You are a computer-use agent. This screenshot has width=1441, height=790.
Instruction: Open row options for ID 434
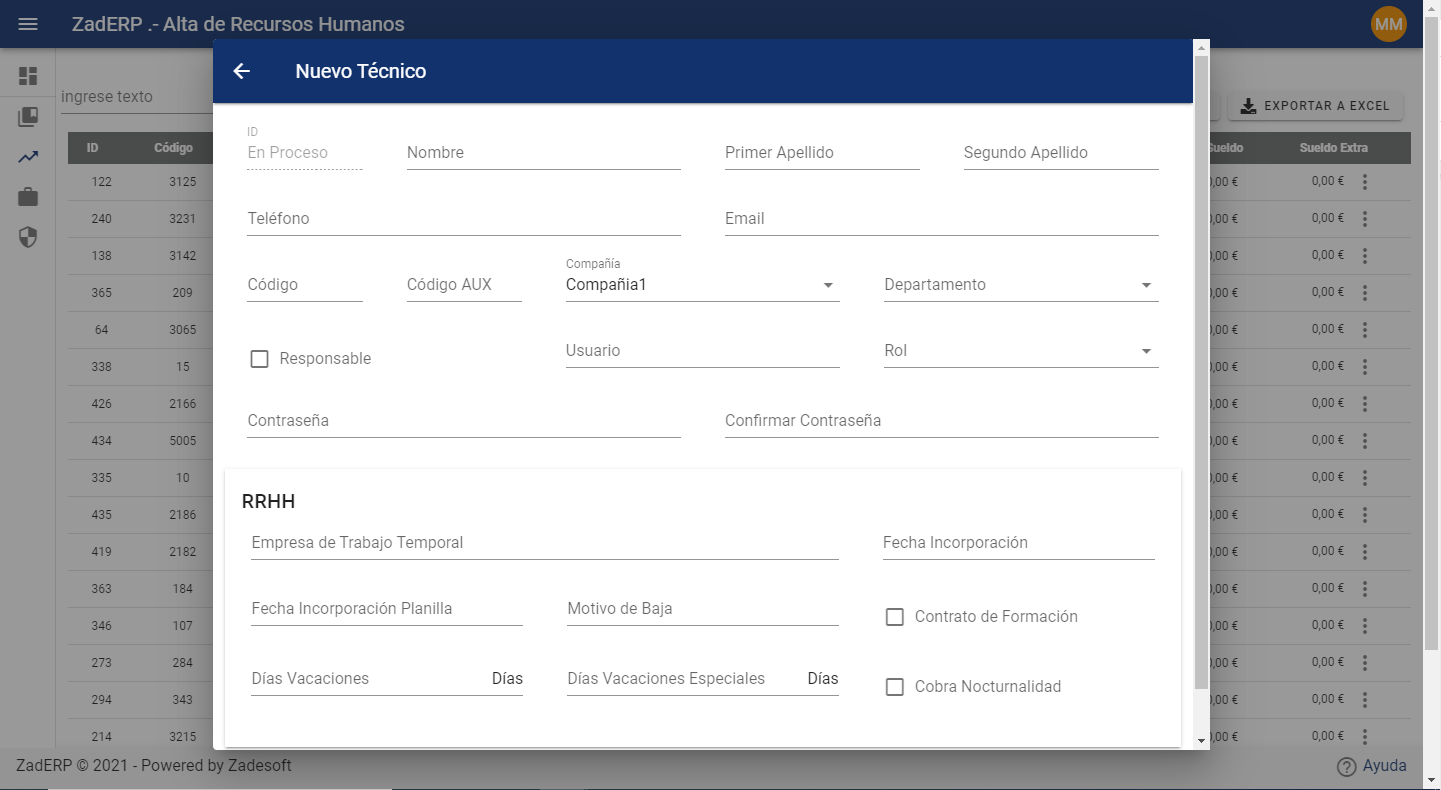(x=1365, y=441)
